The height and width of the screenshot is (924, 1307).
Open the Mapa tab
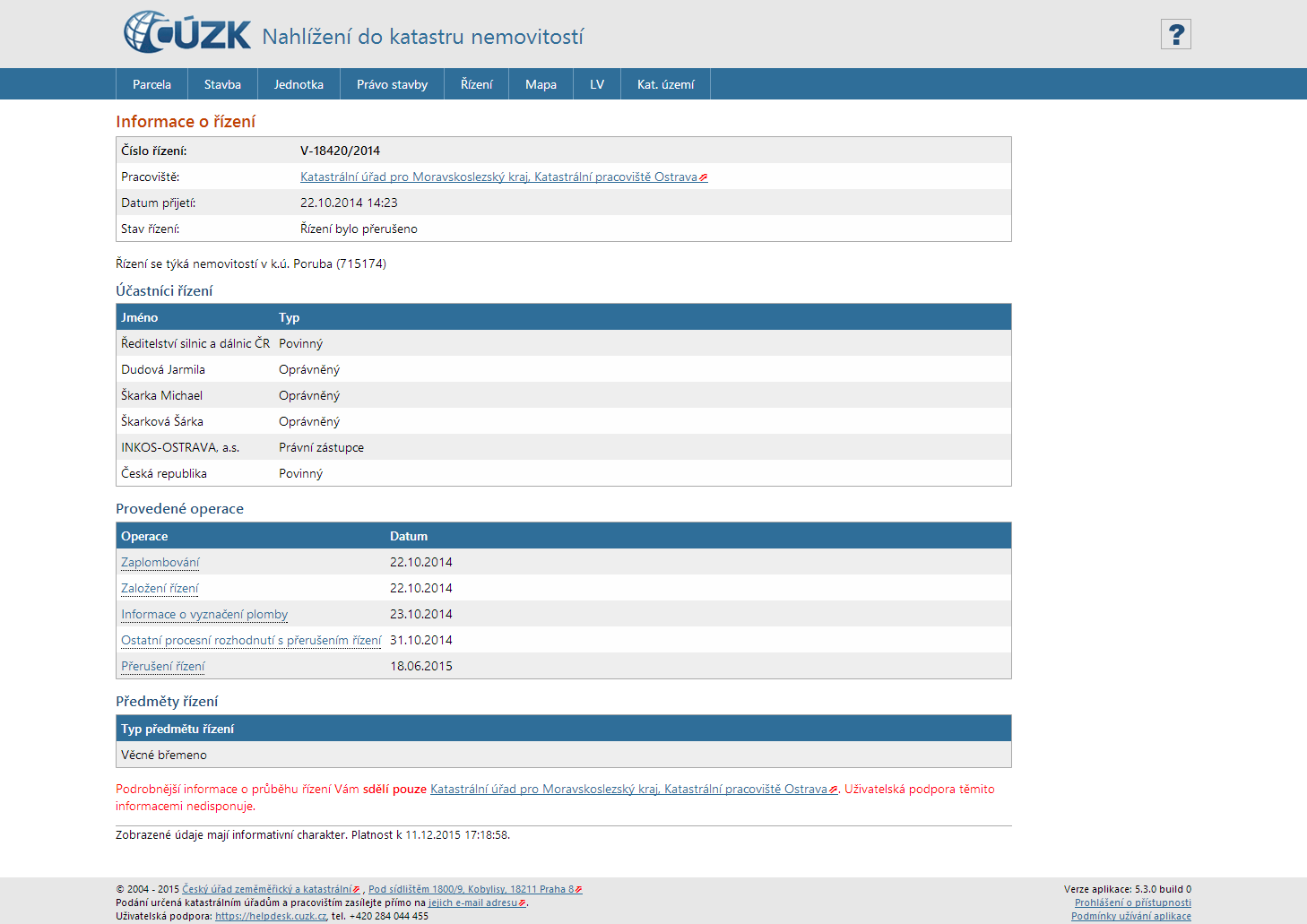coord(541,84)
